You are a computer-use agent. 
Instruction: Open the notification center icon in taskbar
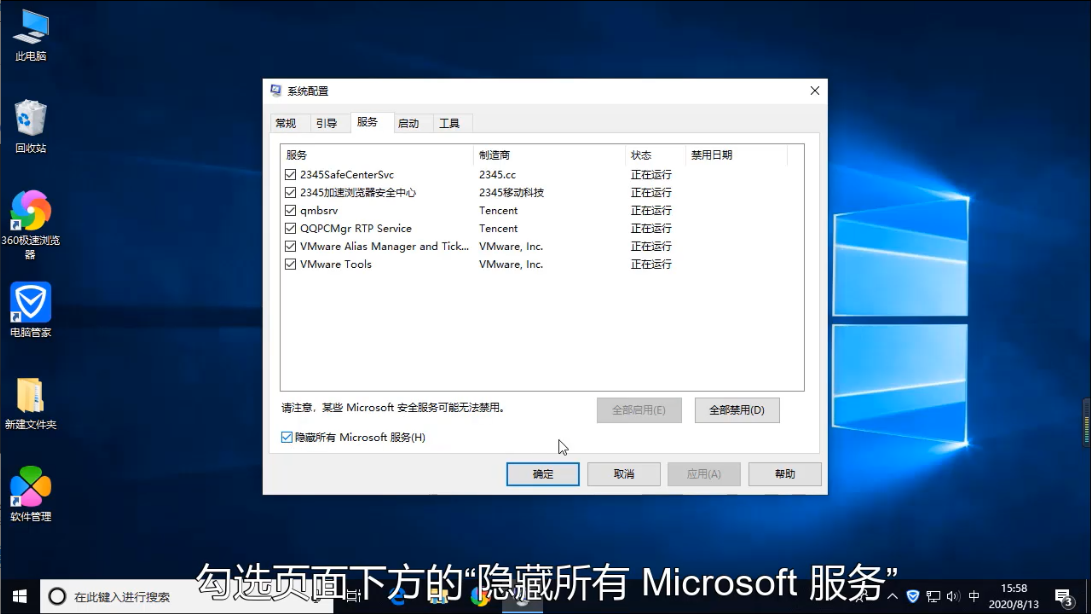click(1062, 596)
